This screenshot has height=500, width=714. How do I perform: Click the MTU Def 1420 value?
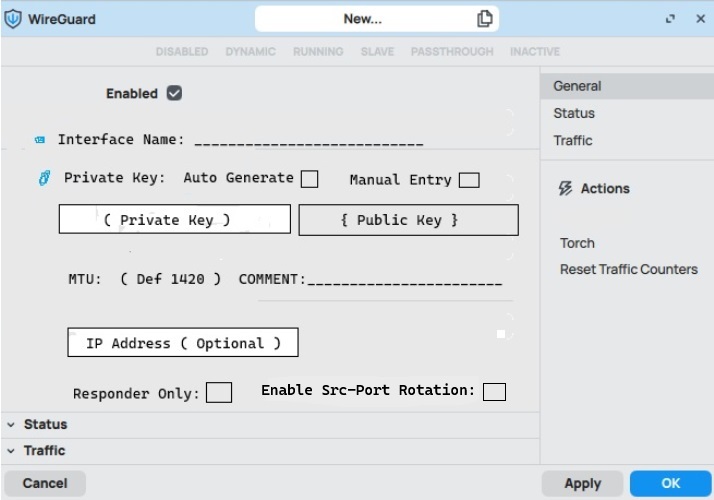coord(171,279)
